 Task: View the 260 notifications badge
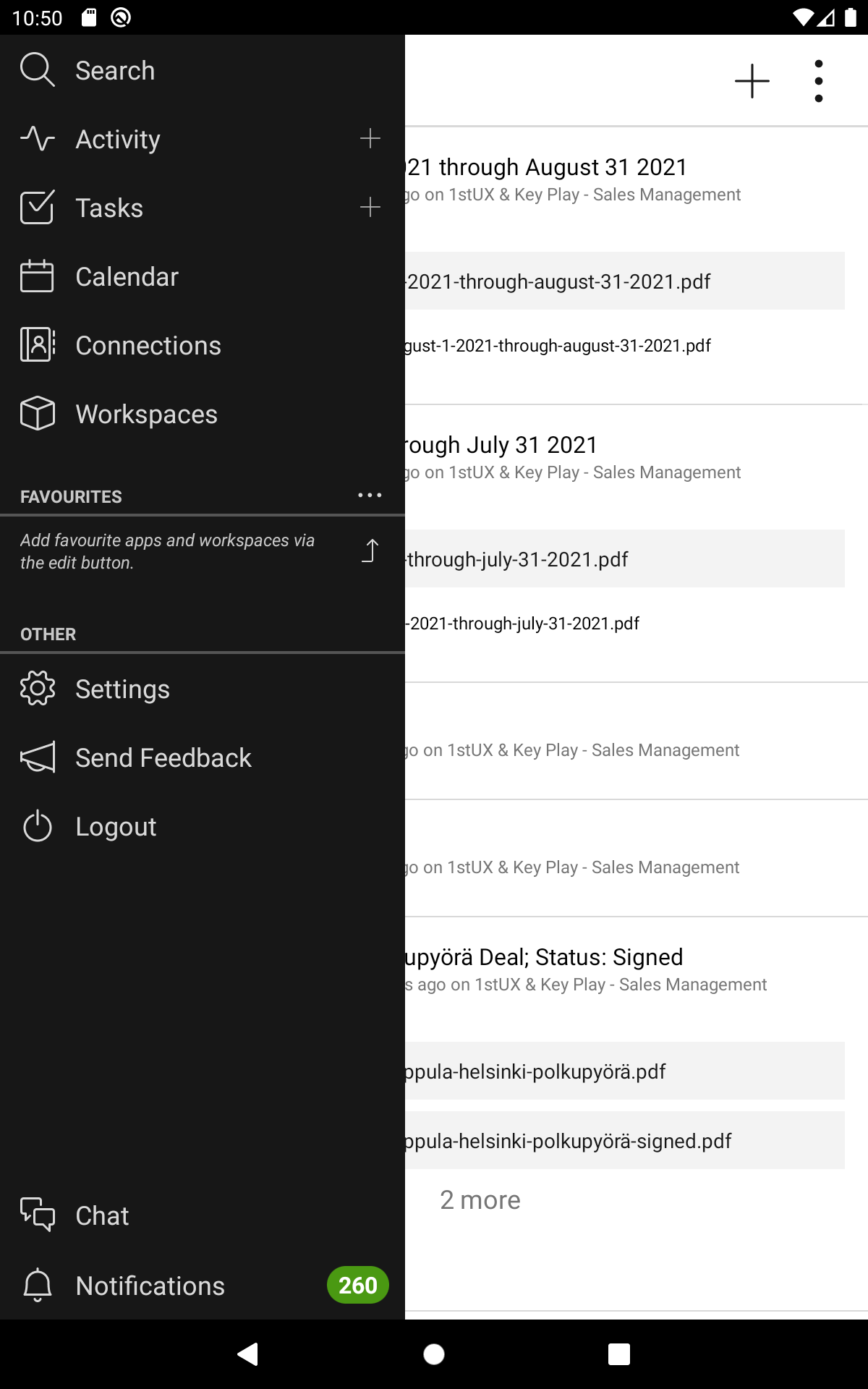pyautogui.click(x=357, y=1285)
